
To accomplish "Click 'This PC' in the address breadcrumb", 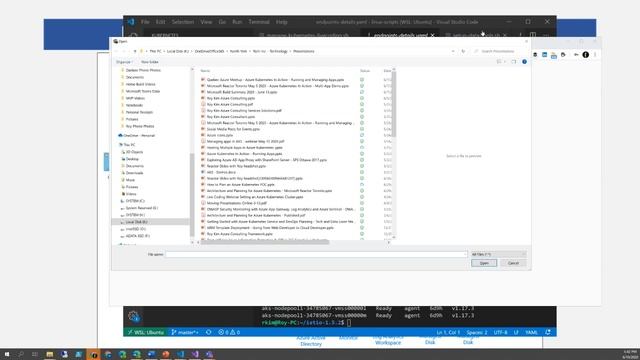I will [155, 51].
